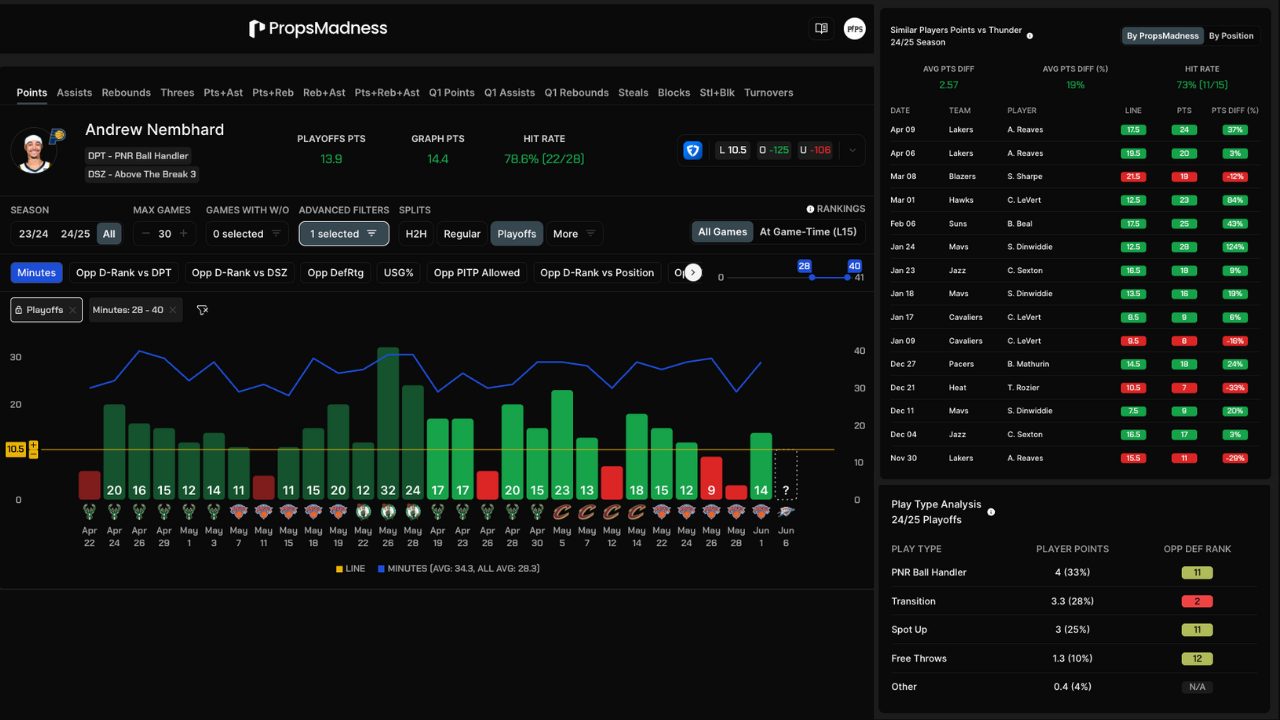Click info icon next to Similar Players title

tap(1030, 36)
